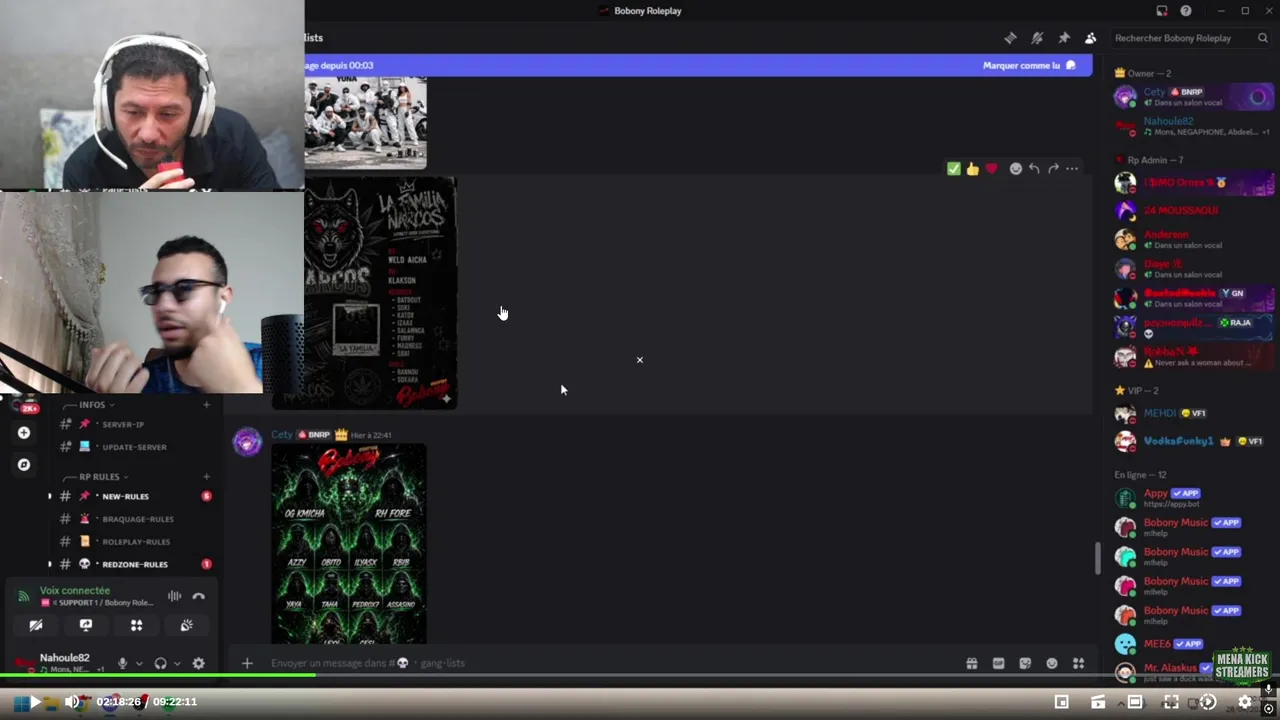1280x720 pixels.
Task: Click plus to attach file to message
Action: tap(247, 663)
